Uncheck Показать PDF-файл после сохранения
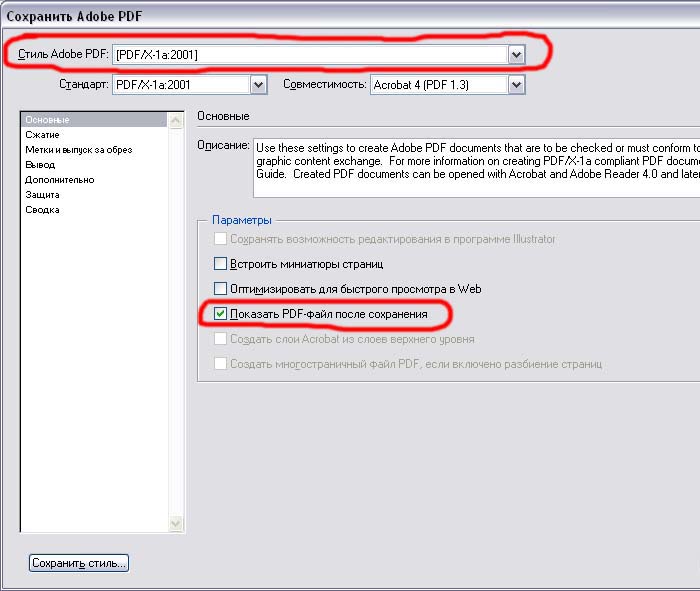Viewport: 700px width, 591px height. tap(221, 314)
